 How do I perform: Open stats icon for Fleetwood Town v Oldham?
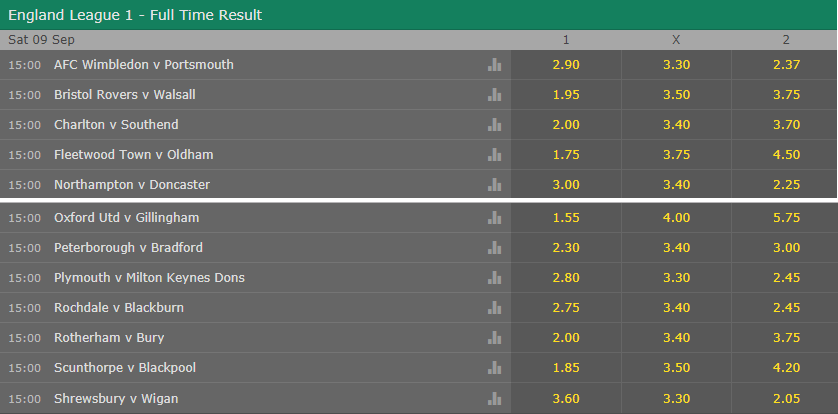pos(494,154)
